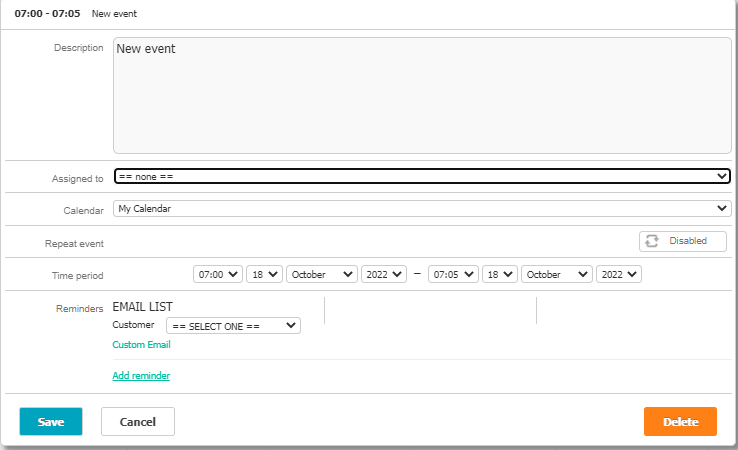
Task: Change the start day 18 dropdown
Action: [264, 274]
